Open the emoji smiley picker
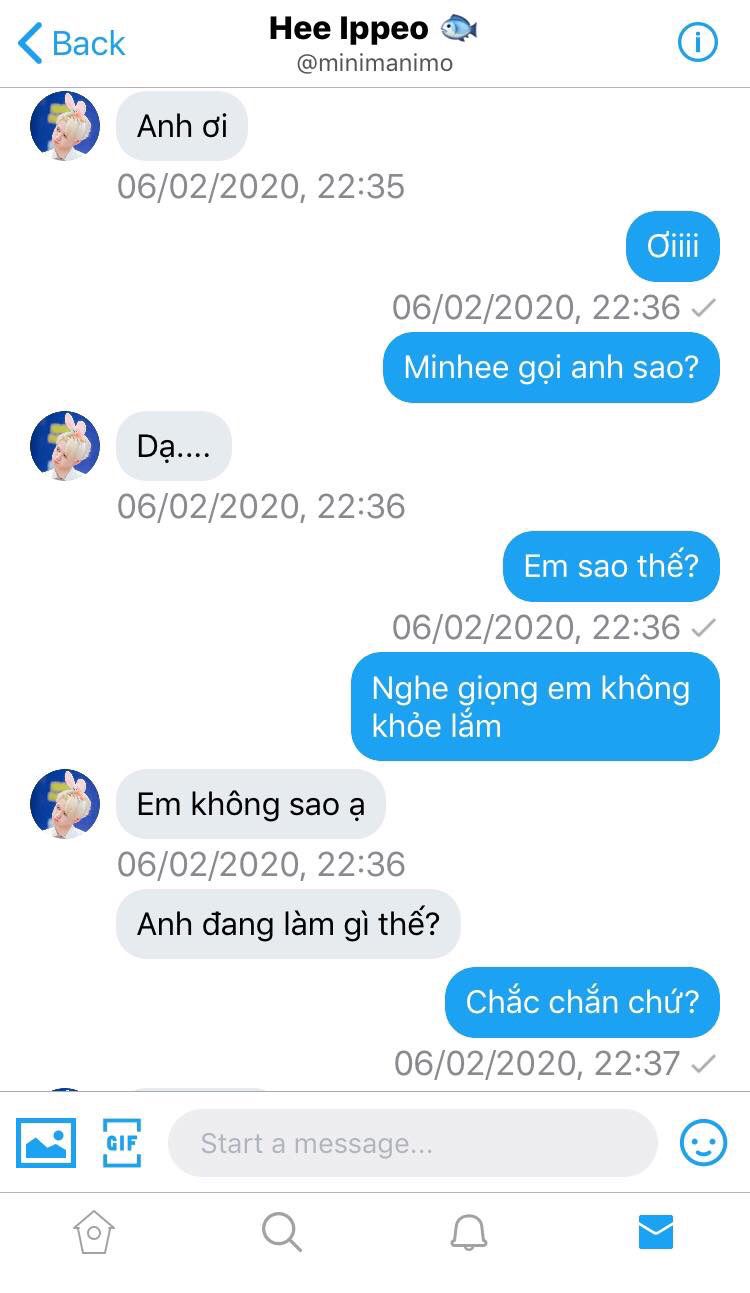This screenshot has height=1293, width=750. click(703, 1142)
